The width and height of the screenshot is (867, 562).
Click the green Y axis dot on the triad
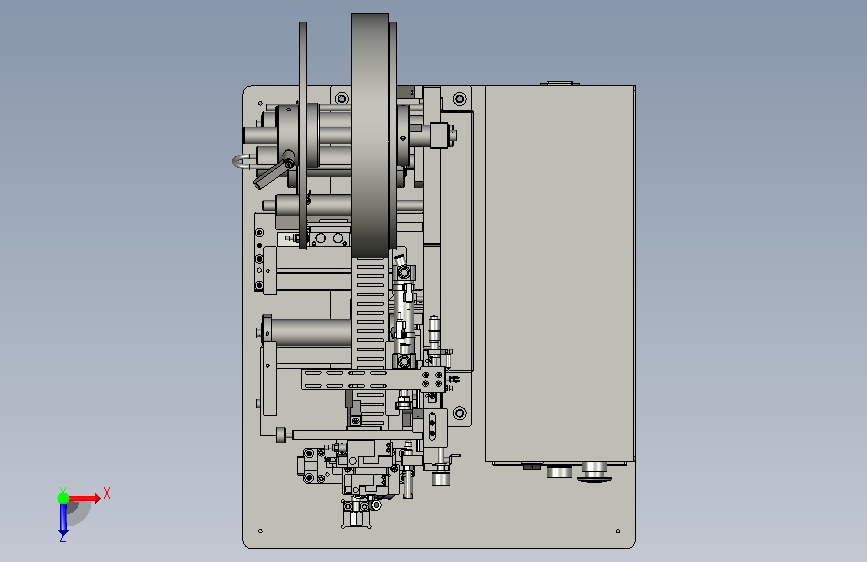coord(64,498)
